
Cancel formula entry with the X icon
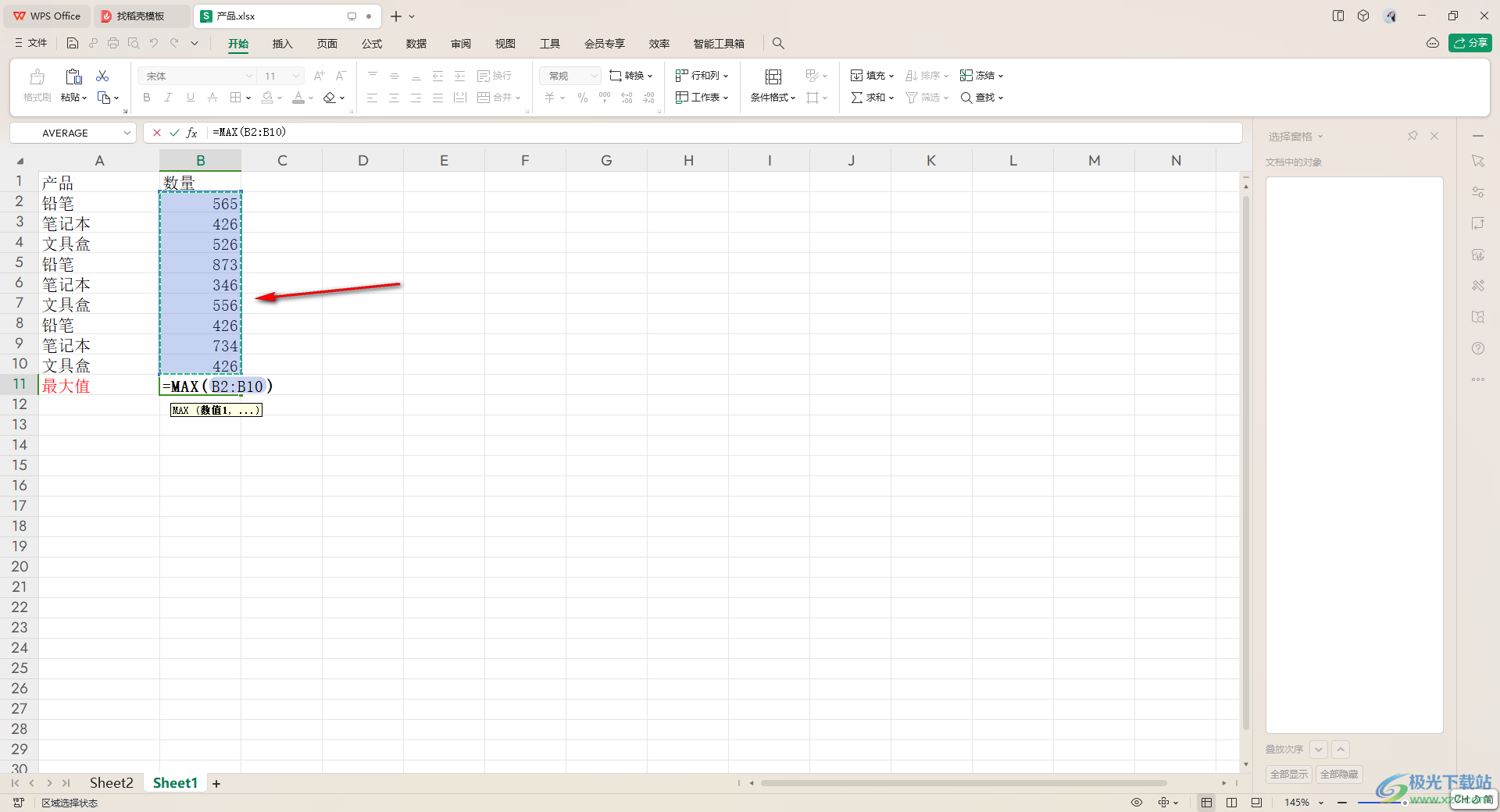point(157,133)
